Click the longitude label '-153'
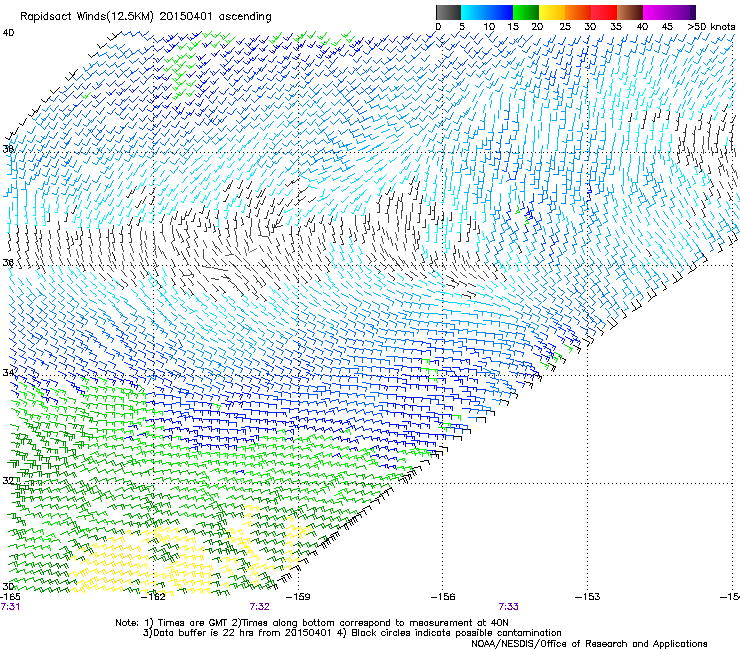 tap(588, 597)
